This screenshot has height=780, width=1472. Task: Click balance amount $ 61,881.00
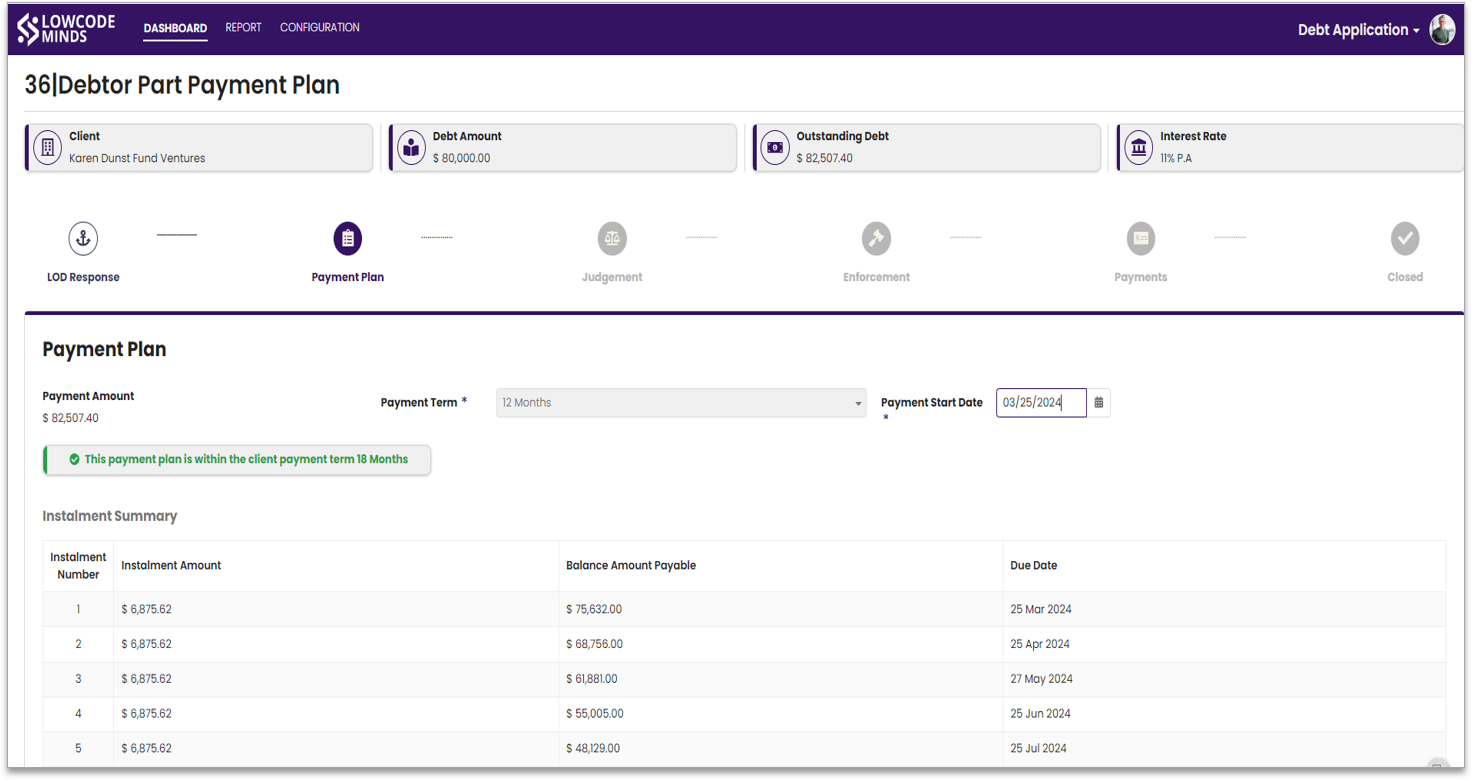pyautogui.click(x=592, y=679)
